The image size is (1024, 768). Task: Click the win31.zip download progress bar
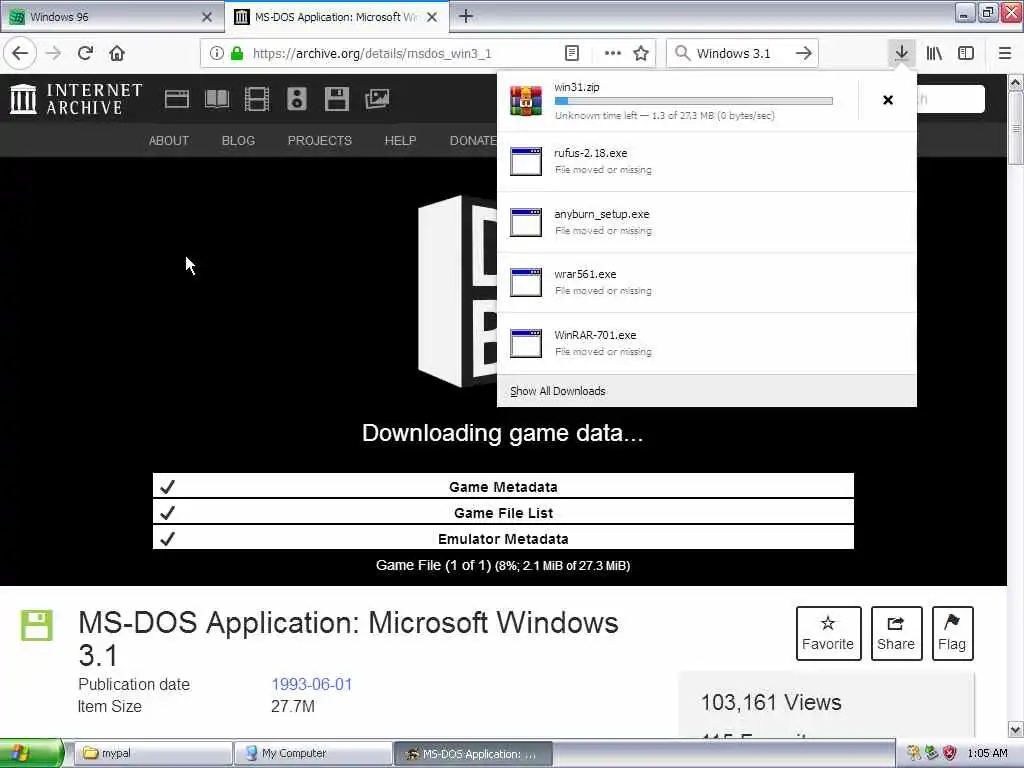click(x=694, y=101)
